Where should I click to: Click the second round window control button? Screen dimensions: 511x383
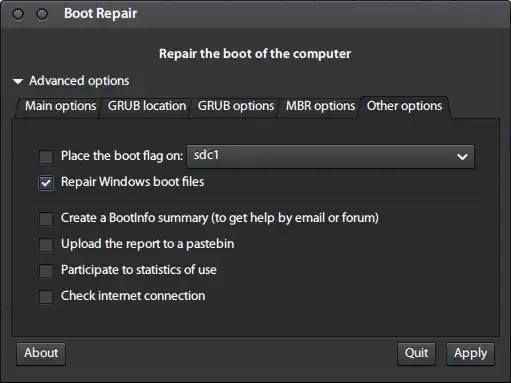42,14
